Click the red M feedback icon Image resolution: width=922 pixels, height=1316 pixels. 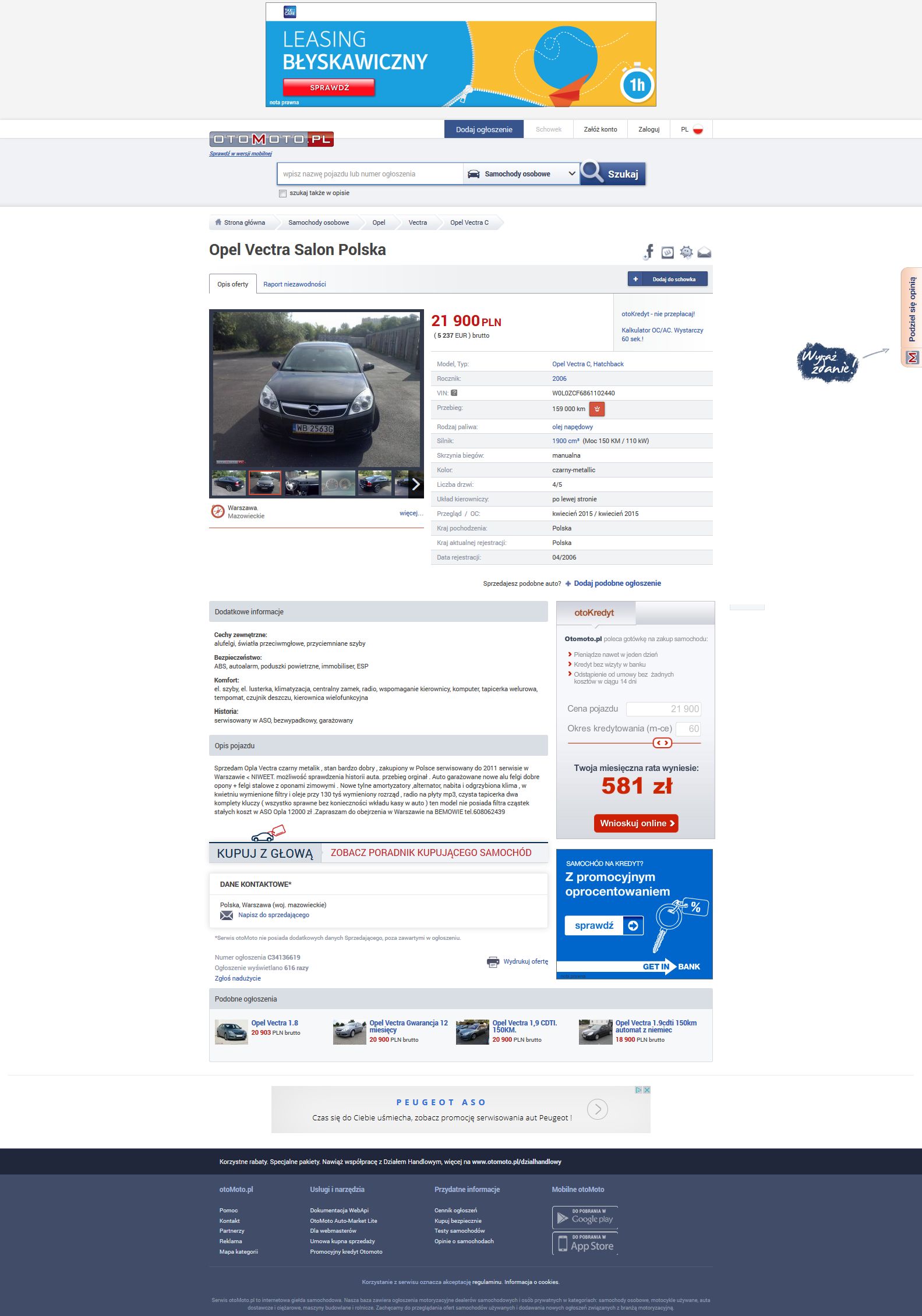click(913, 357)
